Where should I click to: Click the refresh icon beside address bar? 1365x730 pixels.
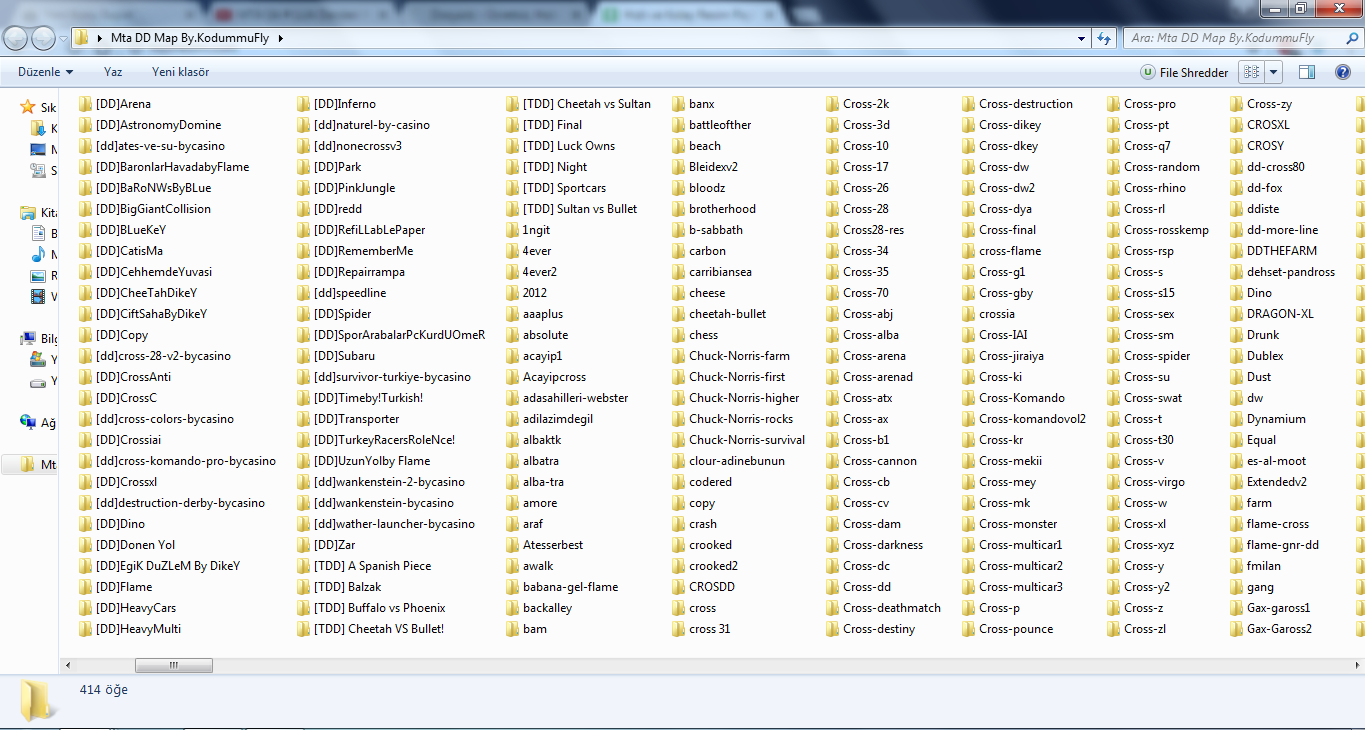(x=1104, y=38)
